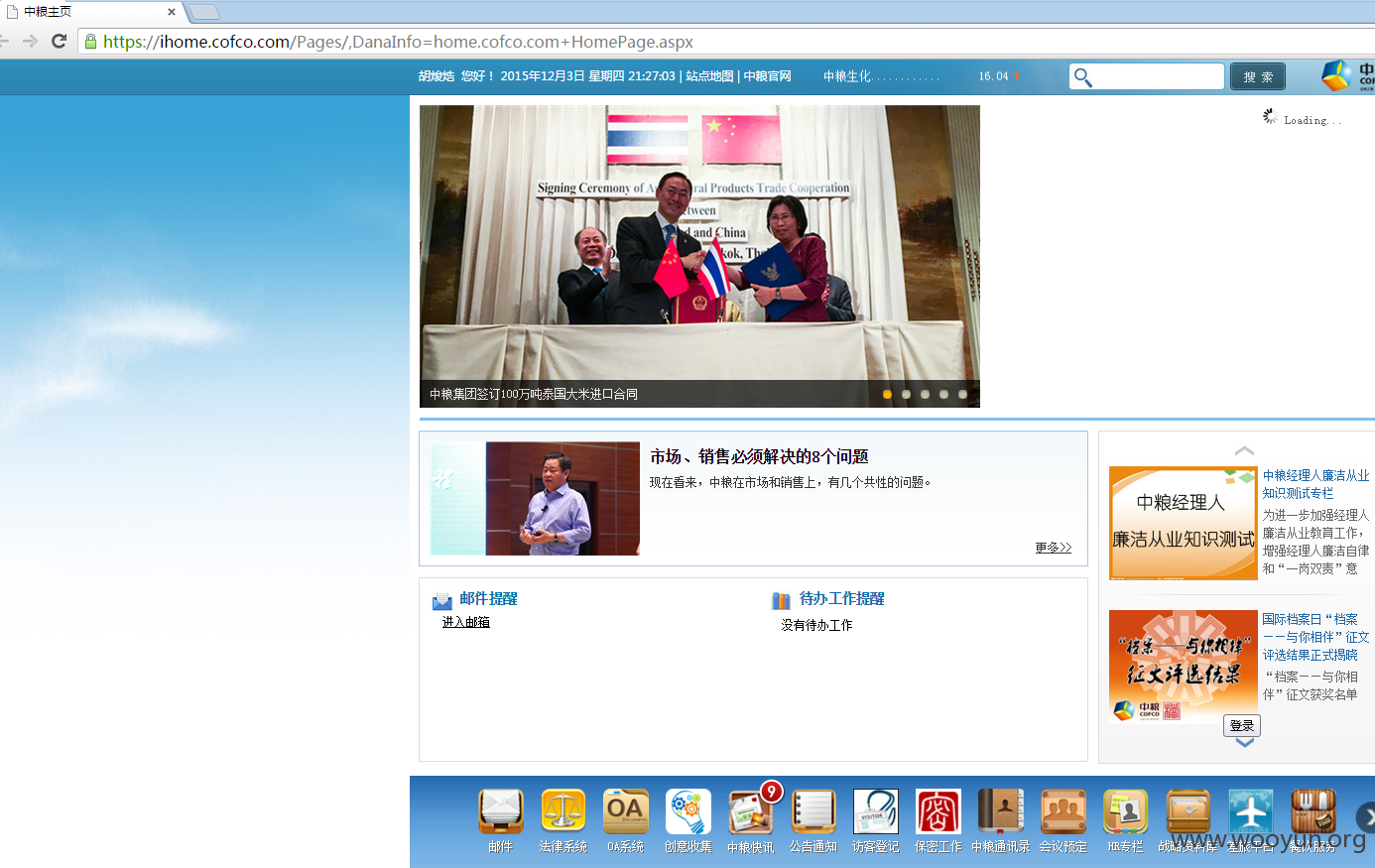
Task: Open the 中粮官网 link
Action: coord(768,76)
